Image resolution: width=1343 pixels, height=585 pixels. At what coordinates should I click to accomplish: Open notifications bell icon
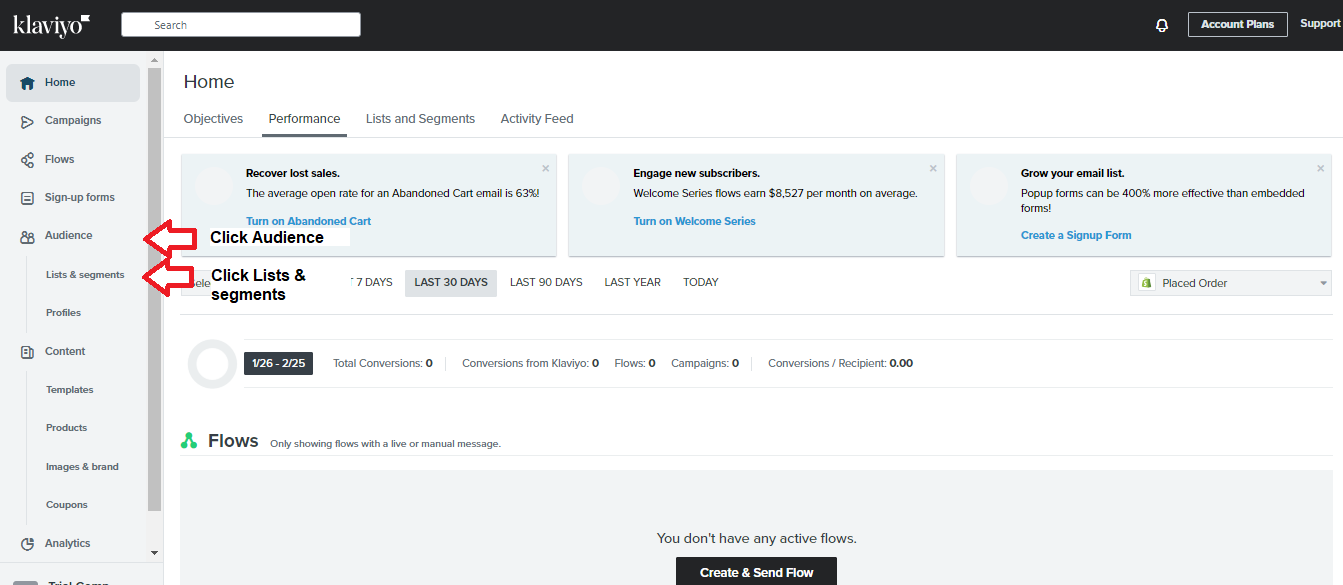tap(1162, 25)
